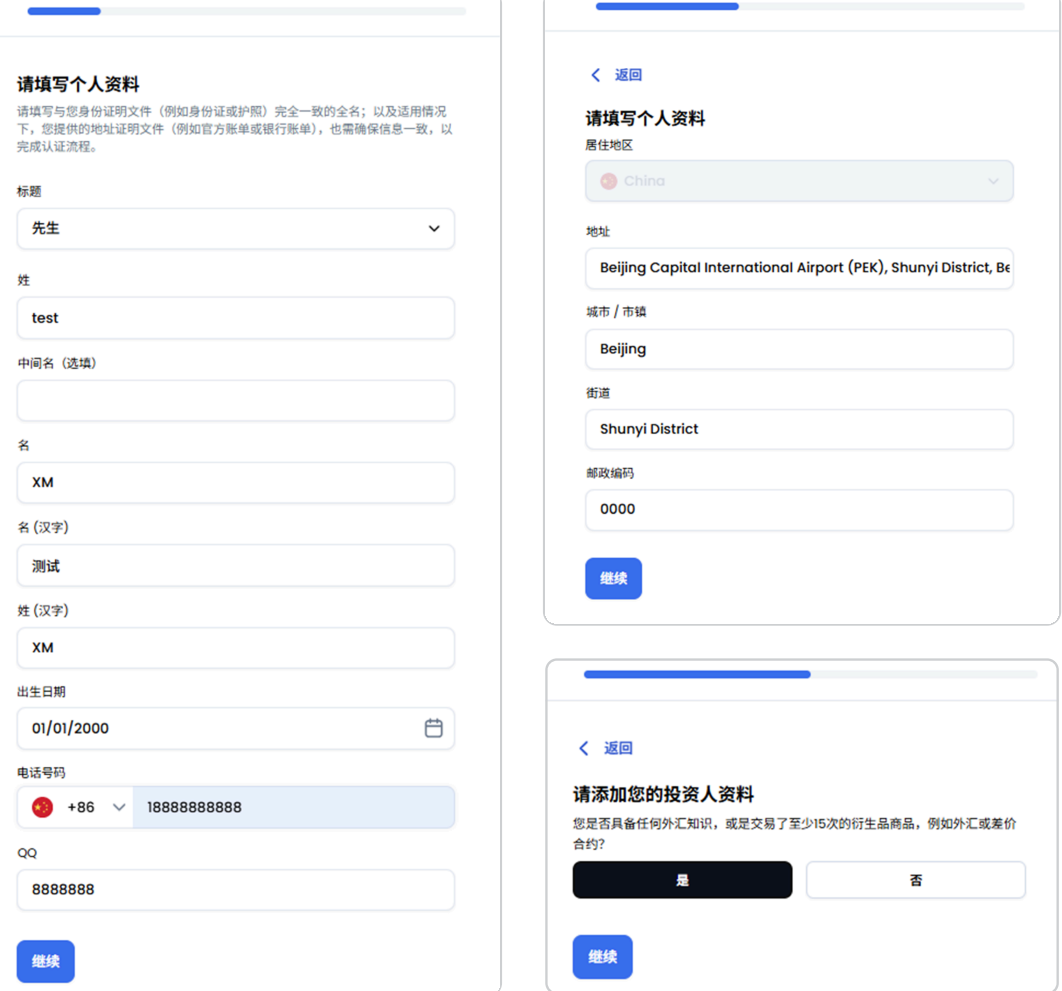Focus phone number field with 18888888888

293,807
